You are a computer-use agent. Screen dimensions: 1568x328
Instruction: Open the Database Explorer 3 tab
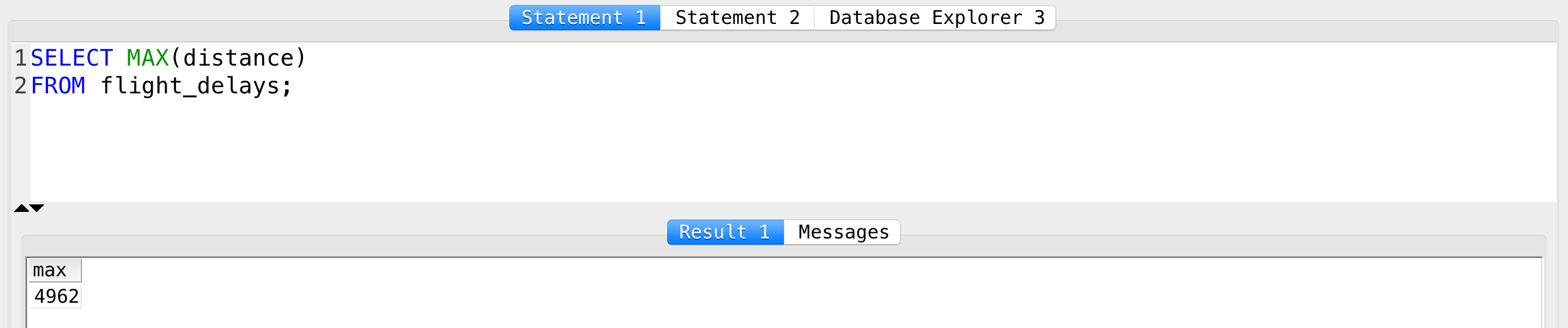click(x=935, y=18)
